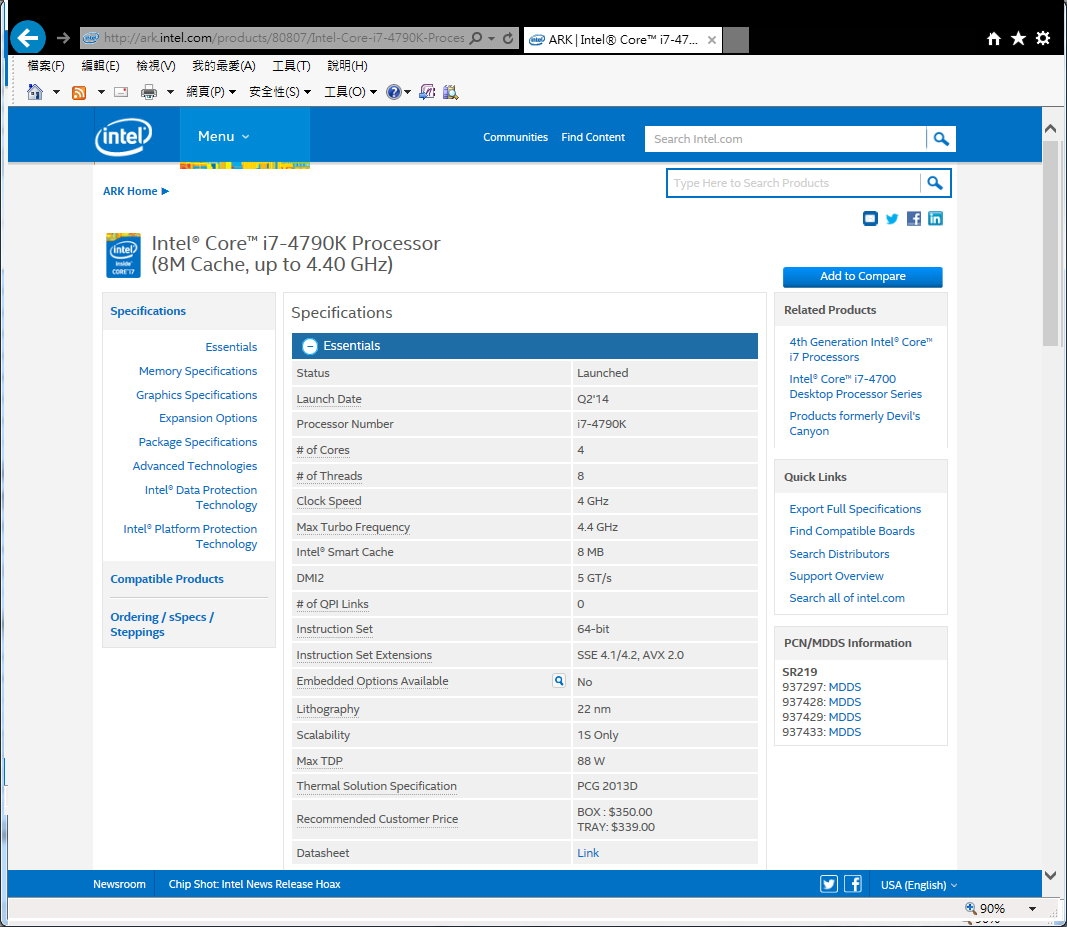Refresh the page from the address bar
Image resolution: width=1067 pixels, height=927 pixels.
click(508, 38)
